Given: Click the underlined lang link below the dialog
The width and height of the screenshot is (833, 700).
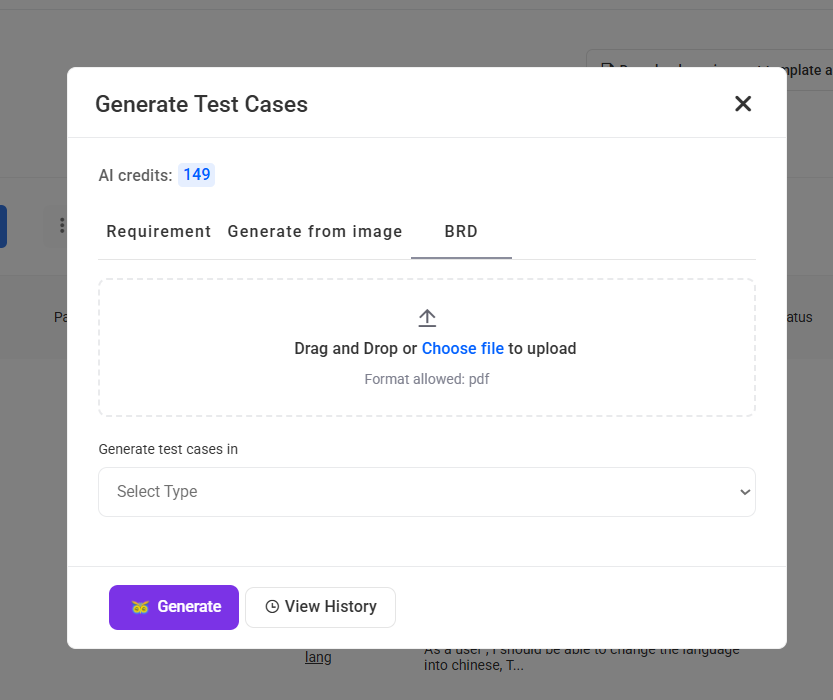Looking at the screenshot, I should point(318,657).
